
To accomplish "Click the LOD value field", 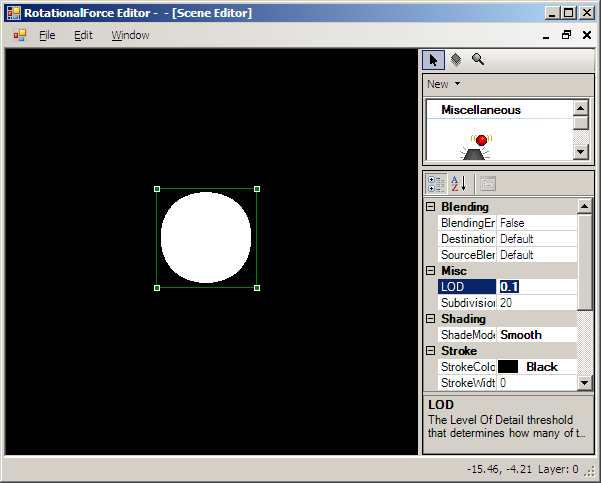I will pyautogui.click(x=536, y=287).
